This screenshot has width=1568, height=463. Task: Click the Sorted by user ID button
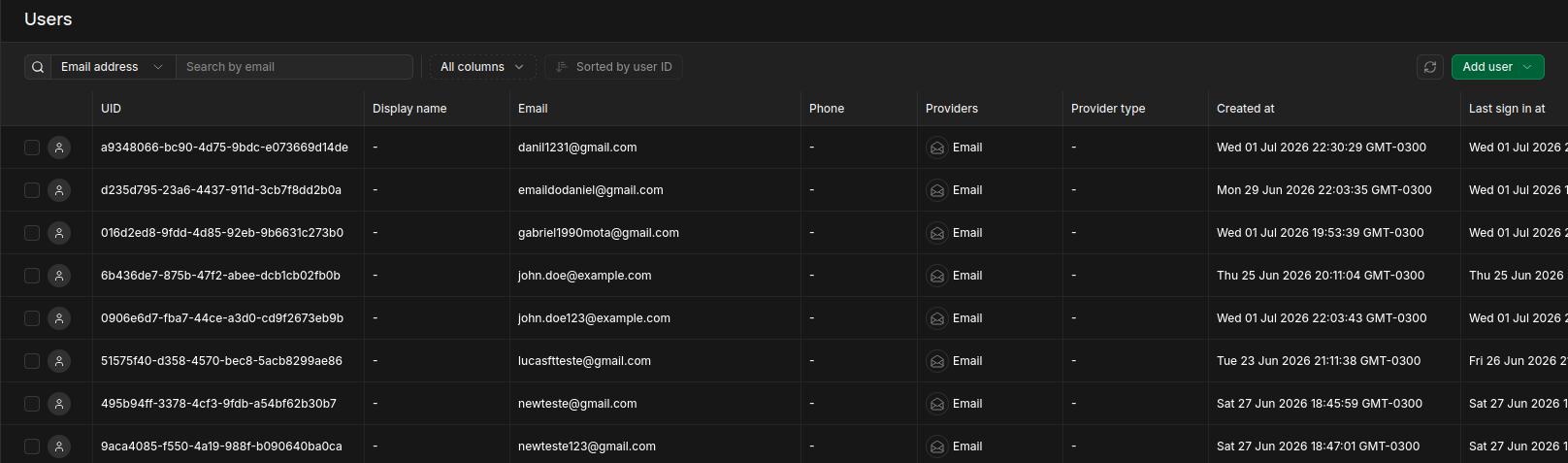tap(613, 67)
